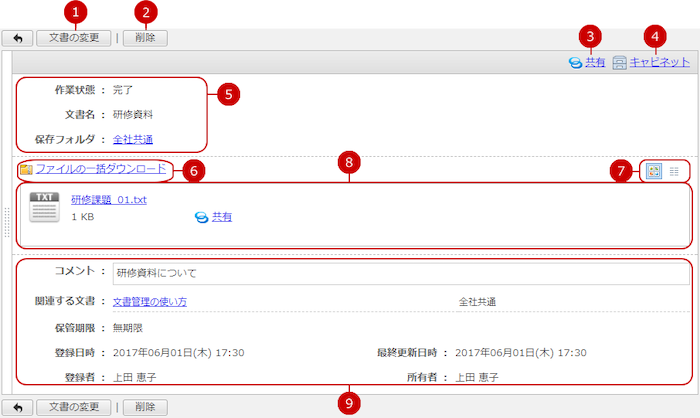Click the share icon in the file row
The width and height of the screenshot is (700, 418).
point(201,216)
